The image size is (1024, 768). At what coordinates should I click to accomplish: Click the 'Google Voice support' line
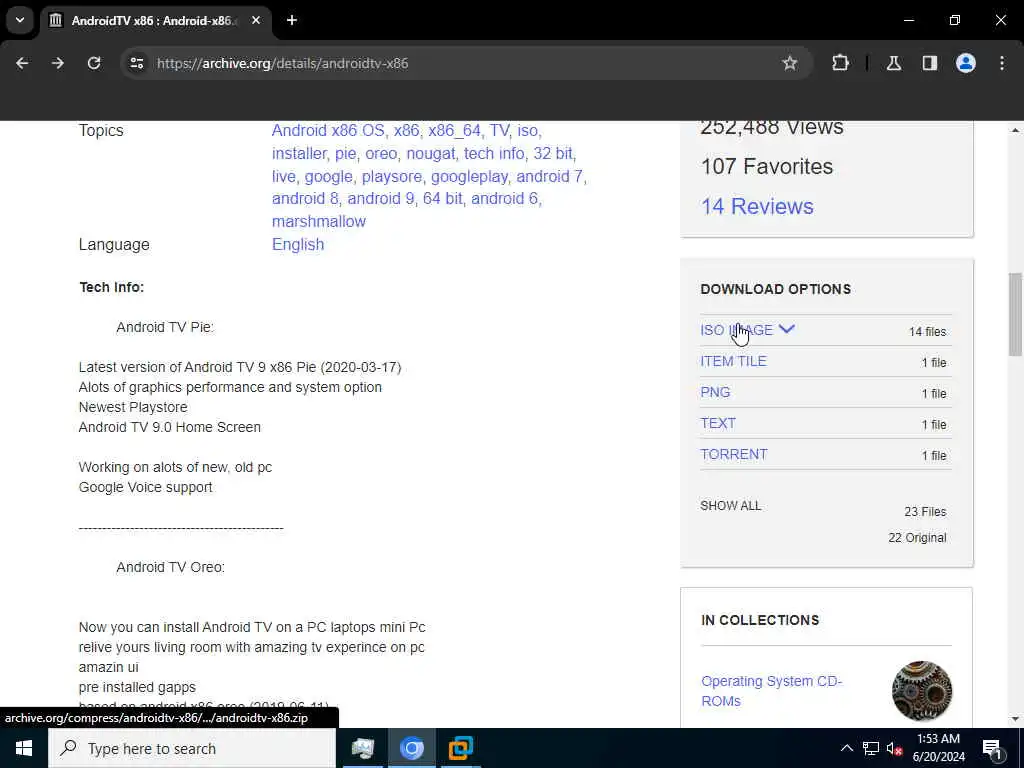(145, 487)
